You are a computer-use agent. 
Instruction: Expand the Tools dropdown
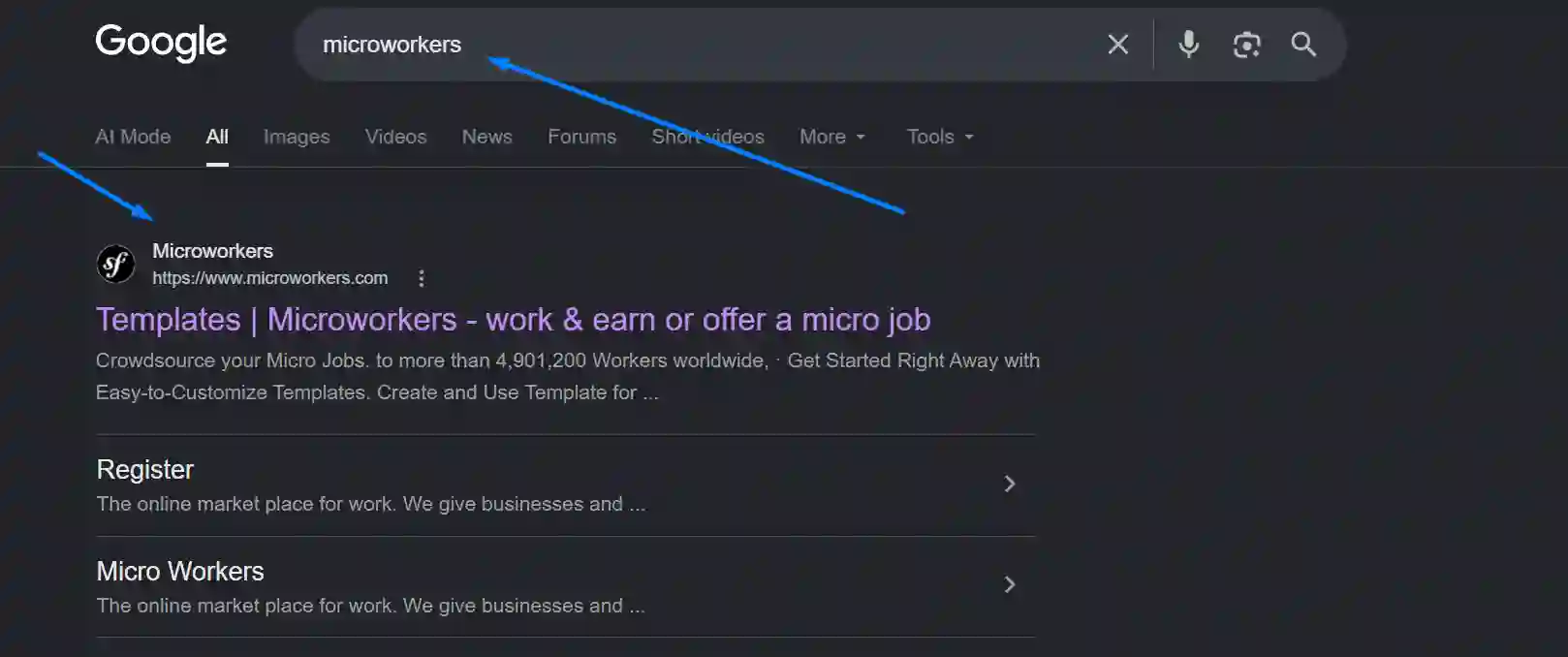click(x=940, y=137)
